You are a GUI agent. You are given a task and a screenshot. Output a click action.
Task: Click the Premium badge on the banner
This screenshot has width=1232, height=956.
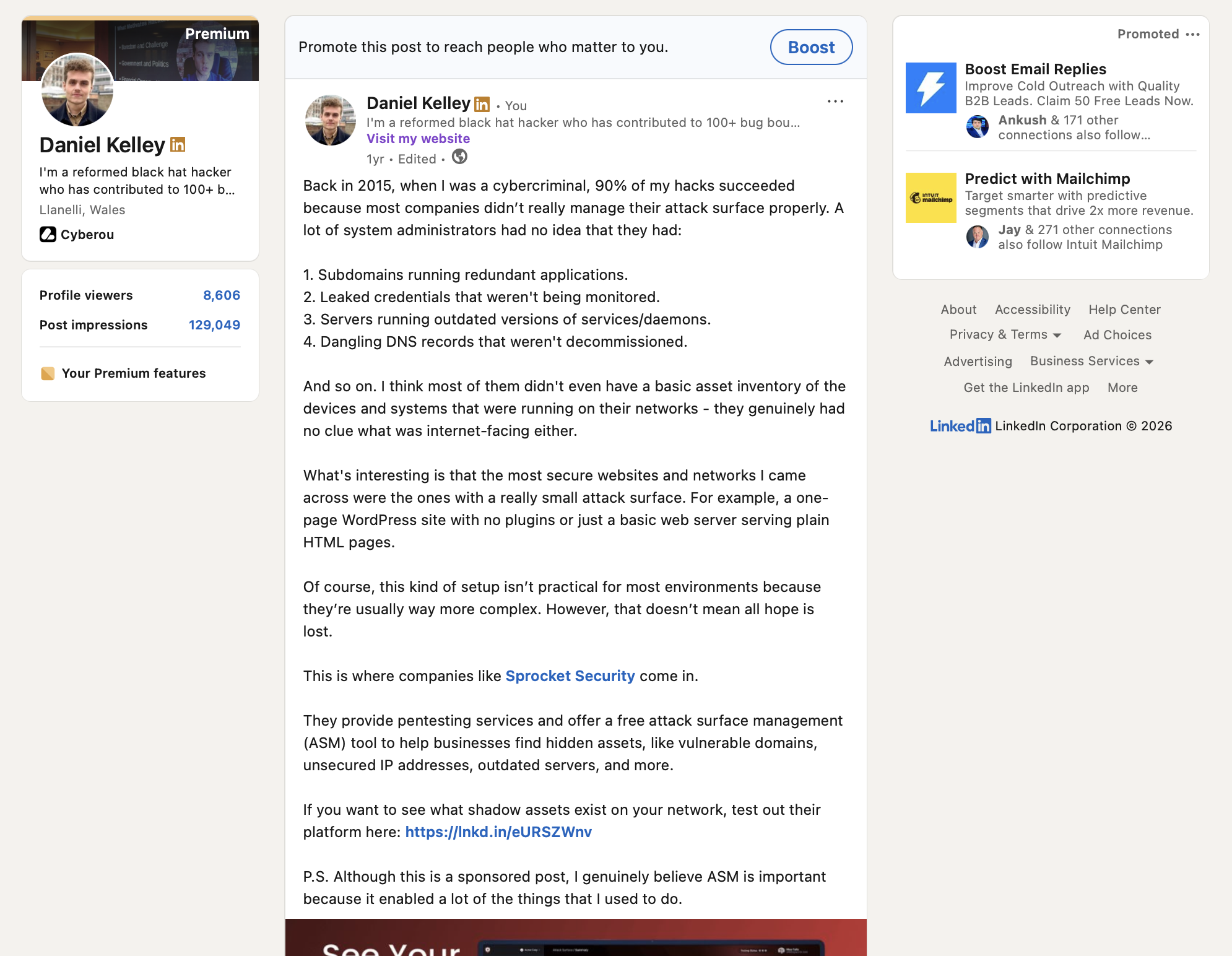point(216,34)
